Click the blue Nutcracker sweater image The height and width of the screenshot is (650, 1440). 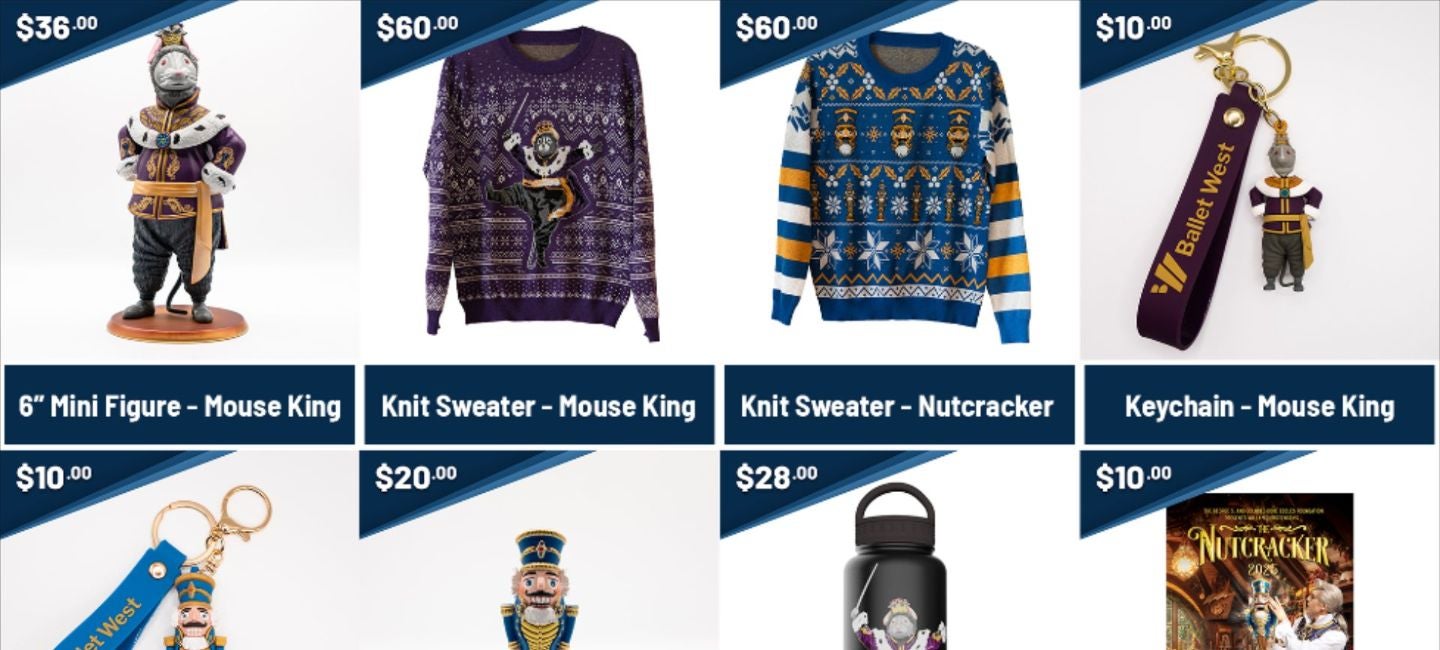(x=901, y=185)
